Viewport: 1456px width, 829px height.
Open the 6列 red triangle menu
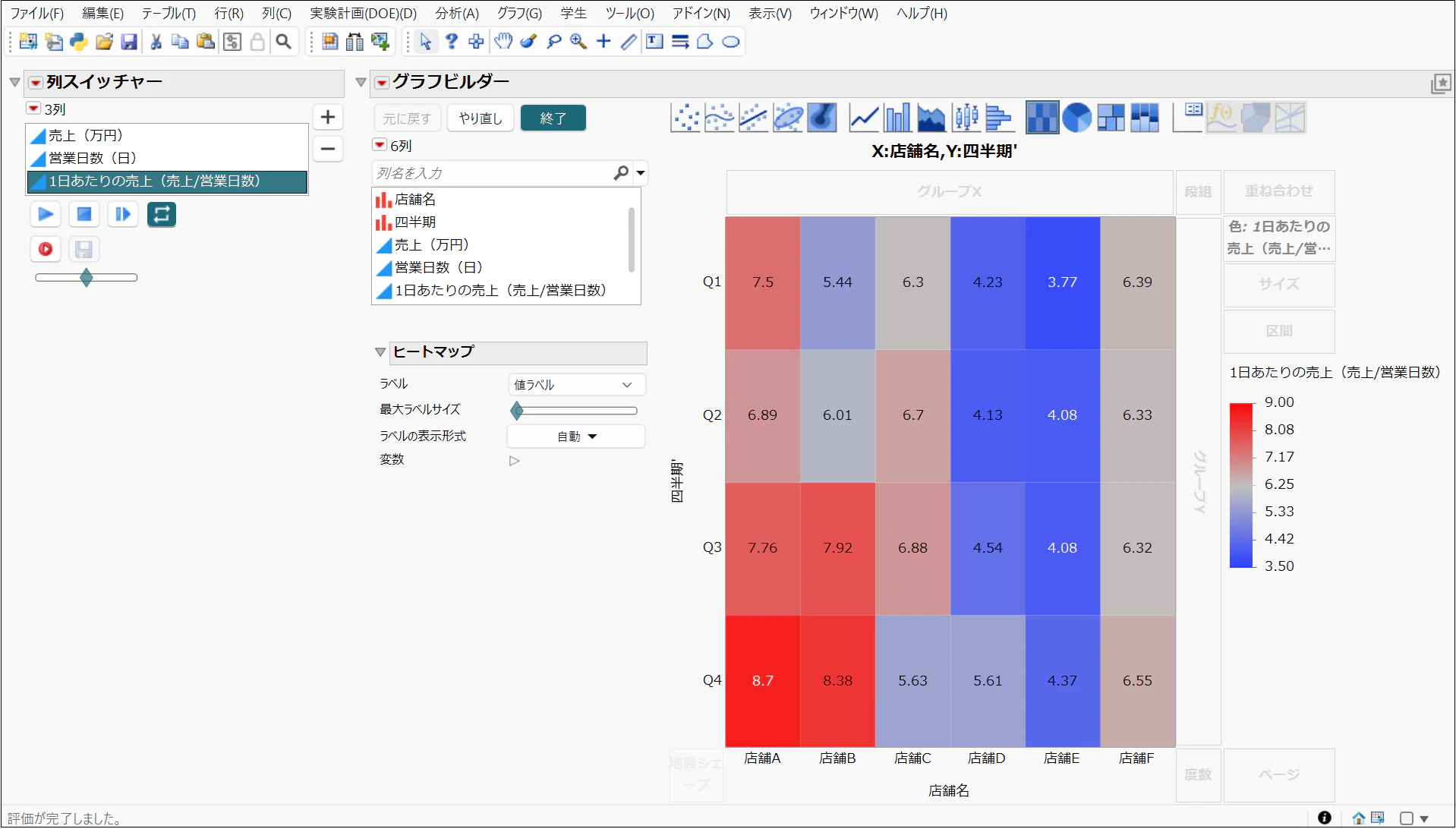[x=380, y=144]
